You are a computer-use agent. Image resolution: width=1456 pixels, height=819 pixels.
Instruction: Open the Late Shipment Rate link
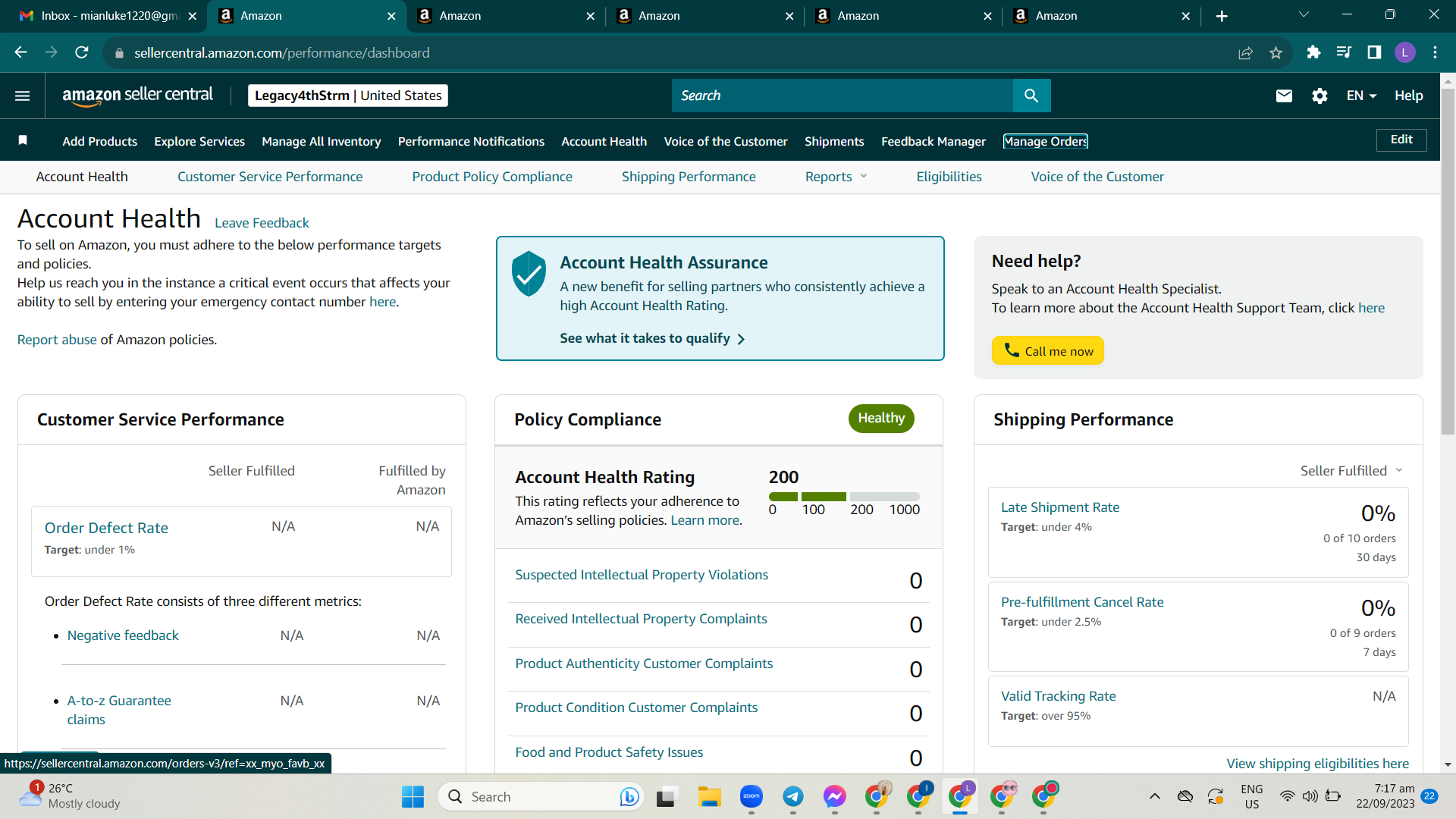[1060, 507]
